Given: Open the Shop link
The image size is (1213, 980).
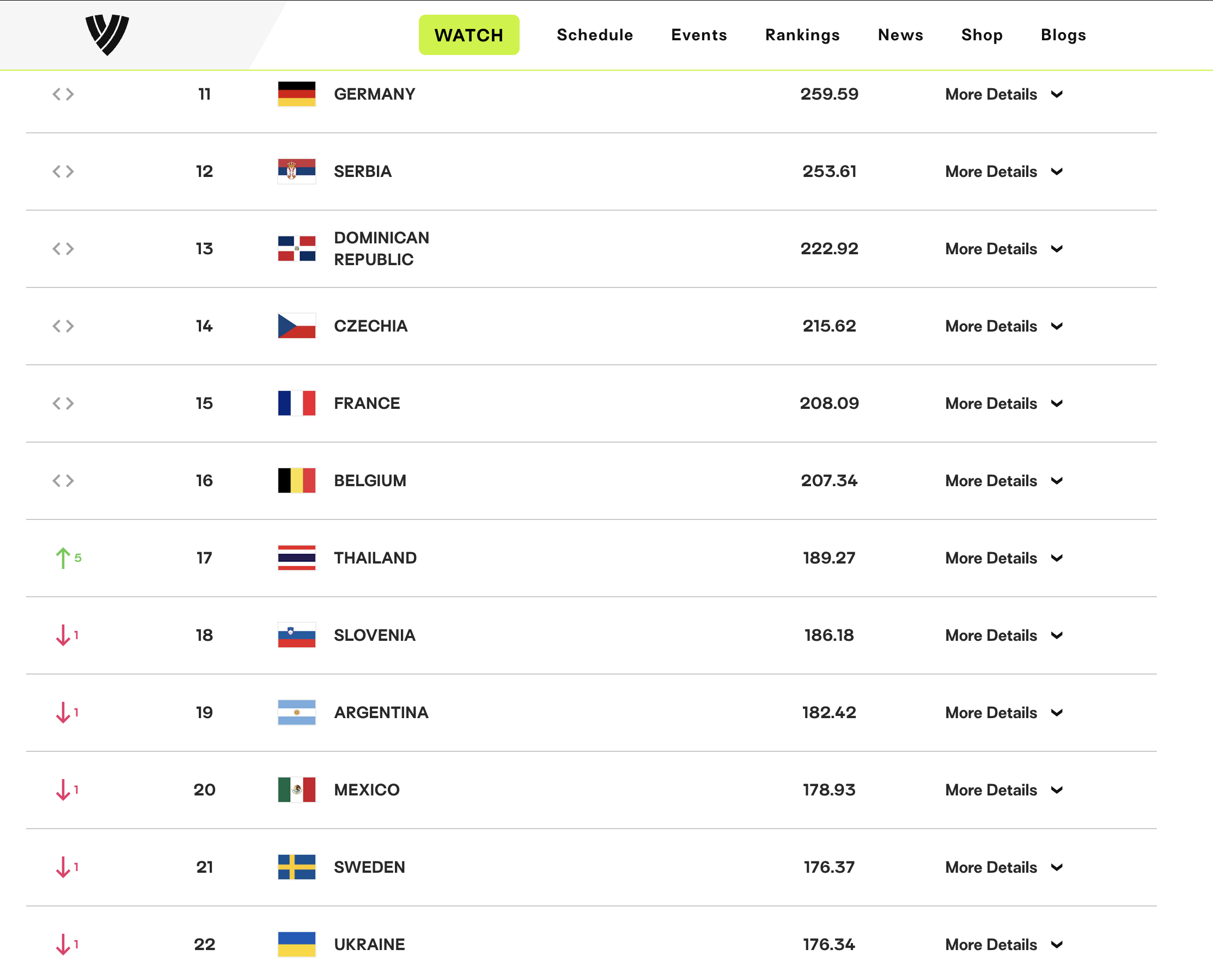Looking at the screenshot, I should click(982, 35).
